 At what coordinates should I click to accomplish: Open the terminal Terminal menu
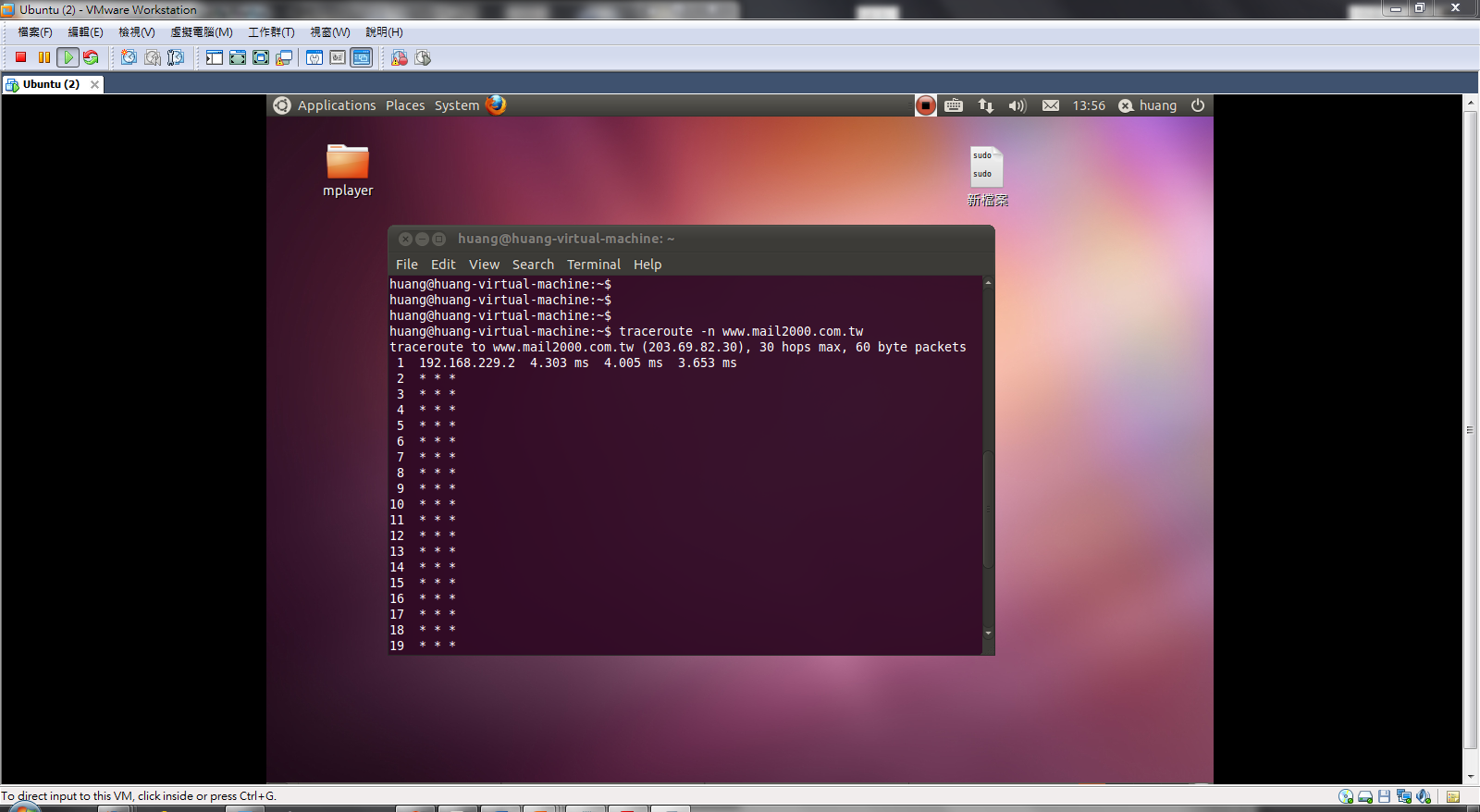[594, 265]
